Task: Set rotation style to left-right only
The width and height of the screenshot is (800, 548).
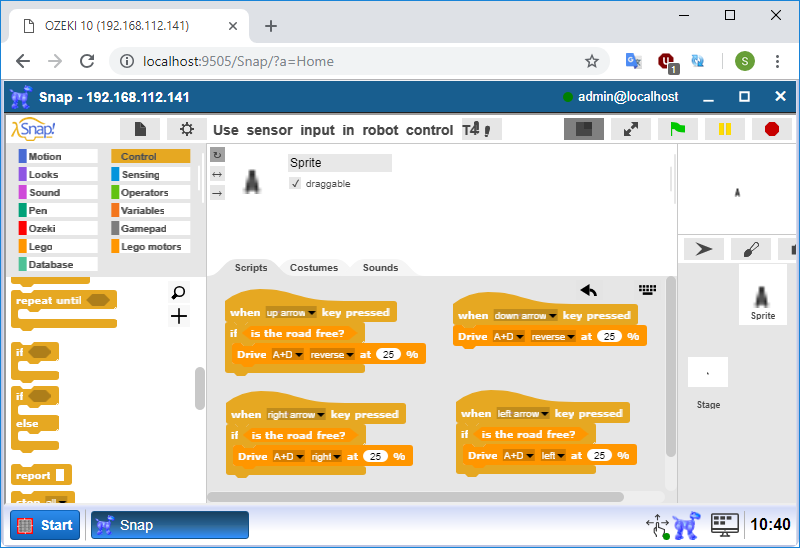Action: pyautogui.click(x=217, y=175)
